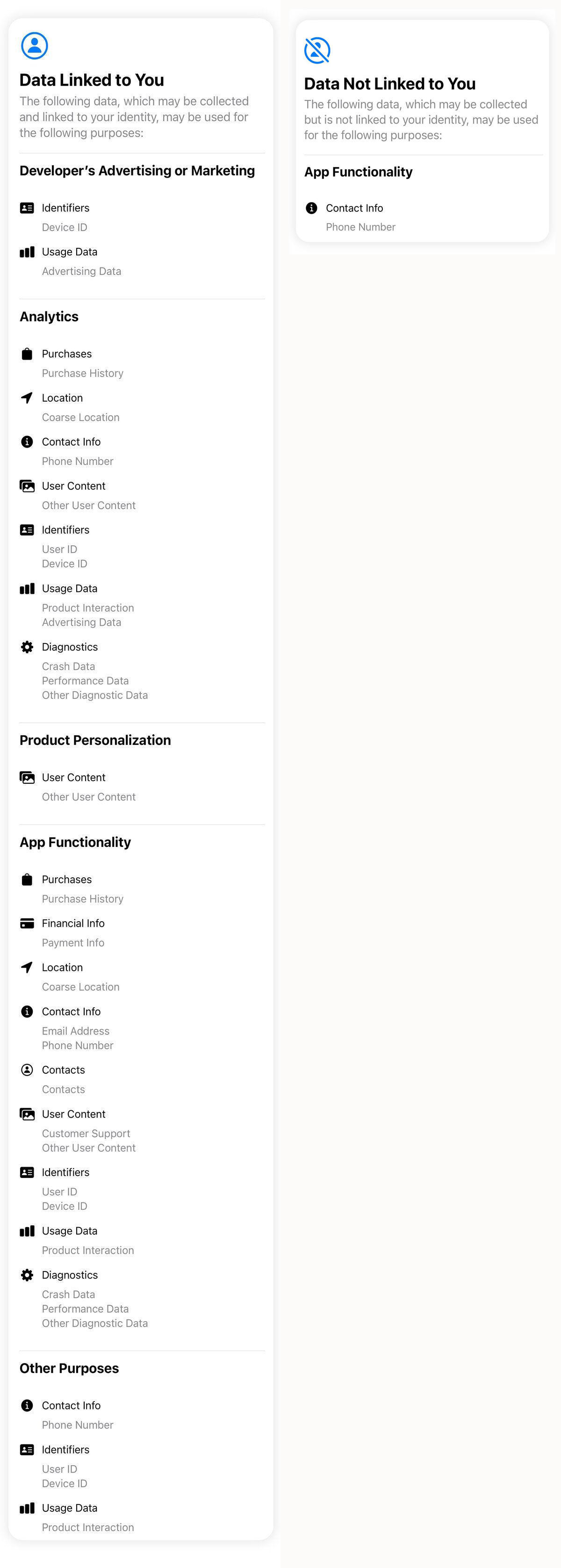Click the Contacts person-circle icon
561x1568 pixels.
tap(27, 1069)
